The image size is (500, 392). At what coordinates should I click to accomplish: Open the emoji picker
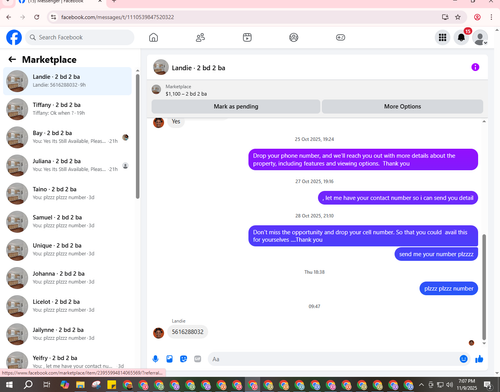coord(463,359)
